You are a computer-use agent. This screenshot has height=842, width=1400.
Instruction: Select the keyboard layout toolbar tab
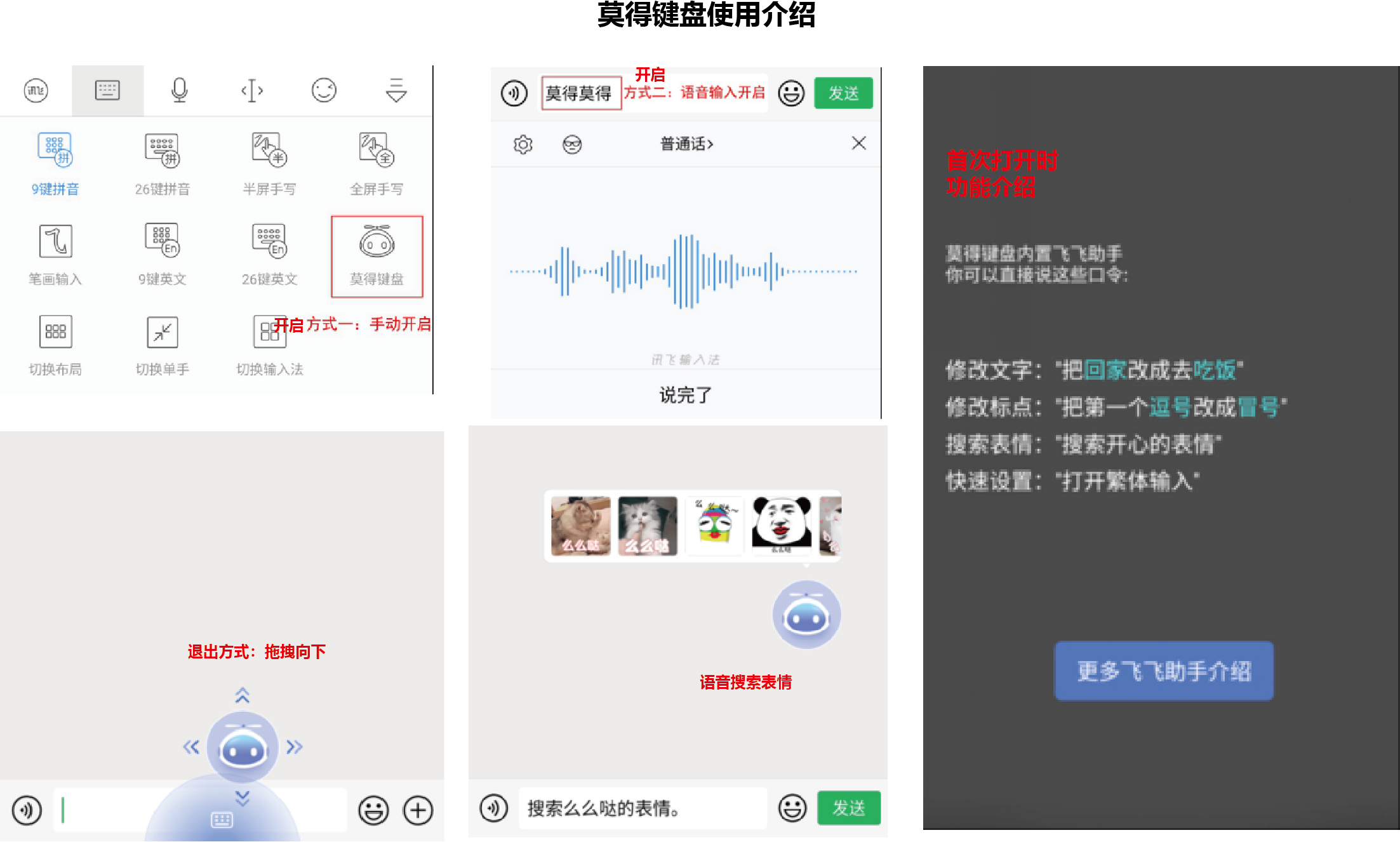click(107, 91)
